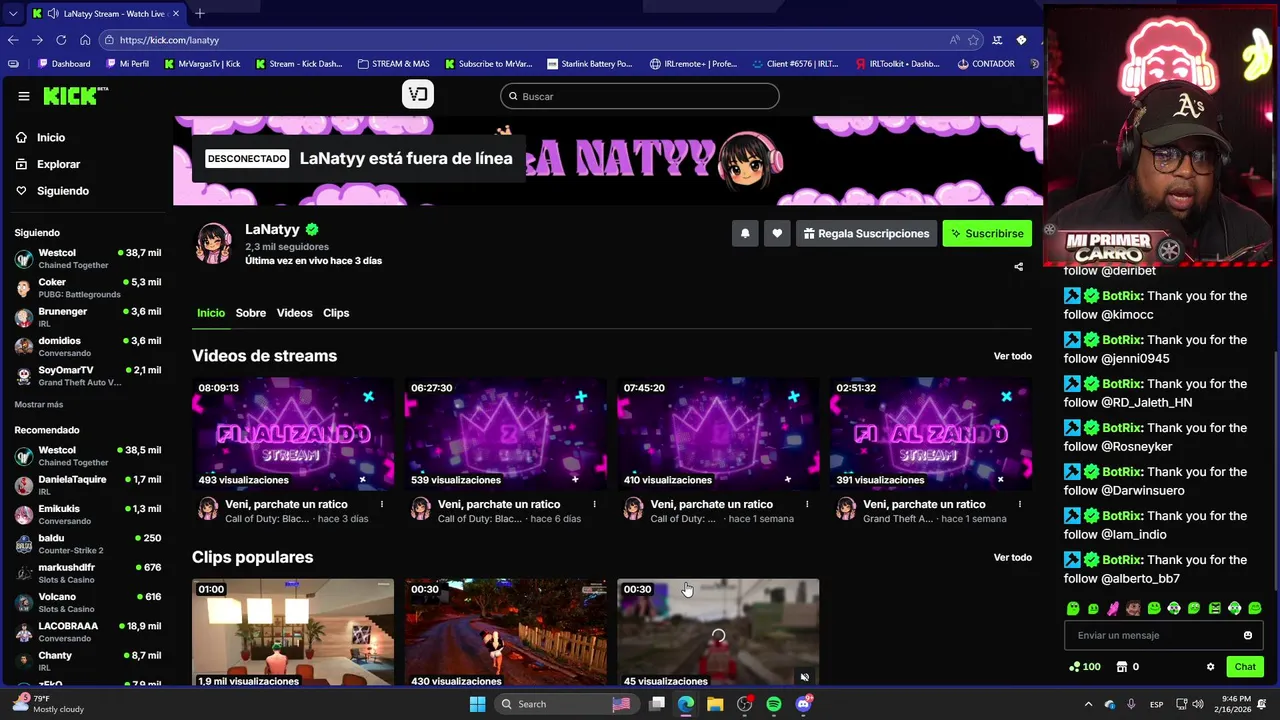Select the Inicio channel tab
This screenshot has width=1280, height=720.
click(x=211, y=313)
